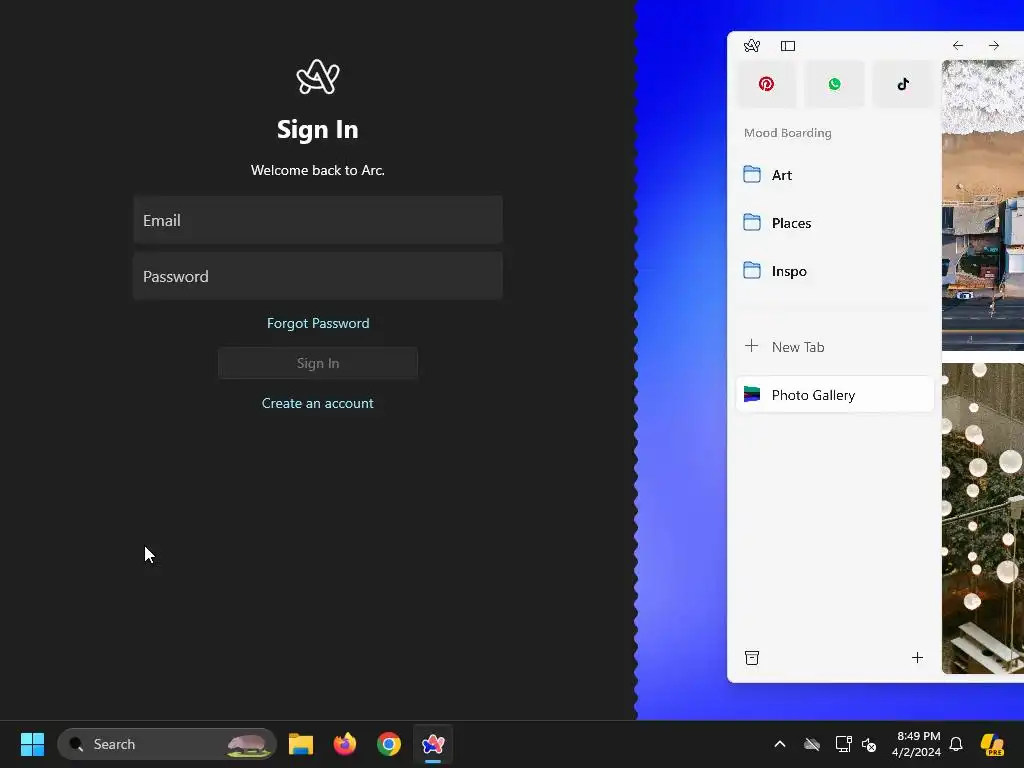
Task: Open the Art folder
Action: point(835,175)
